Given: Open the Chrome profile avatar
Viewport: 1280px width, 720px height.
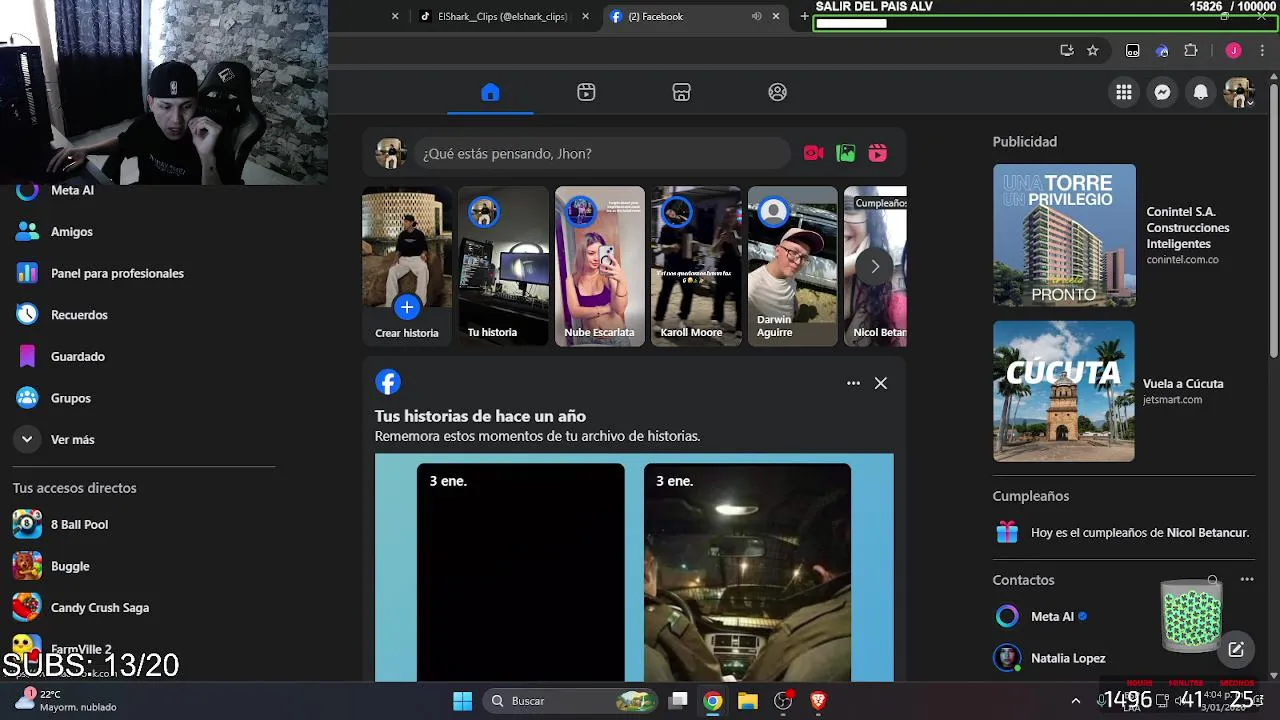Looking at the screenshot, I should [x=1233, y=50].
